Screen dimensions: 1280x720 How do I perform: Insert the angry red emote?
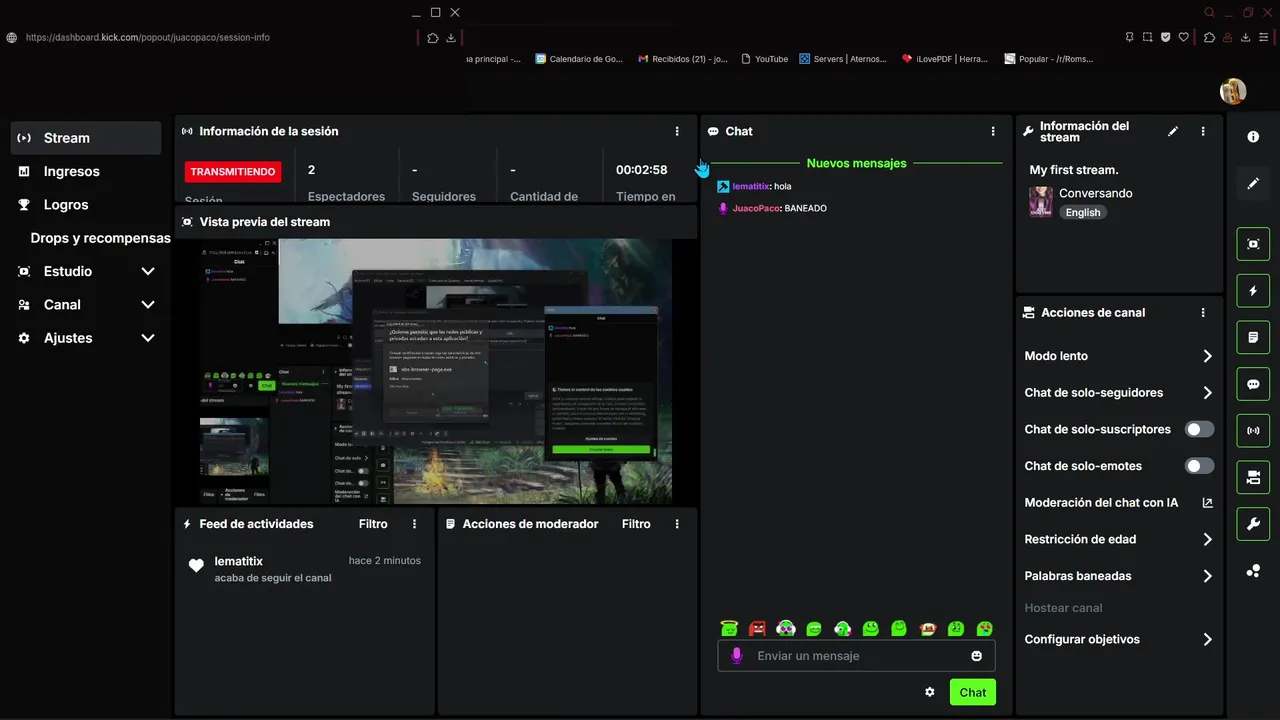pyautogui.click(x=757, y=628)
